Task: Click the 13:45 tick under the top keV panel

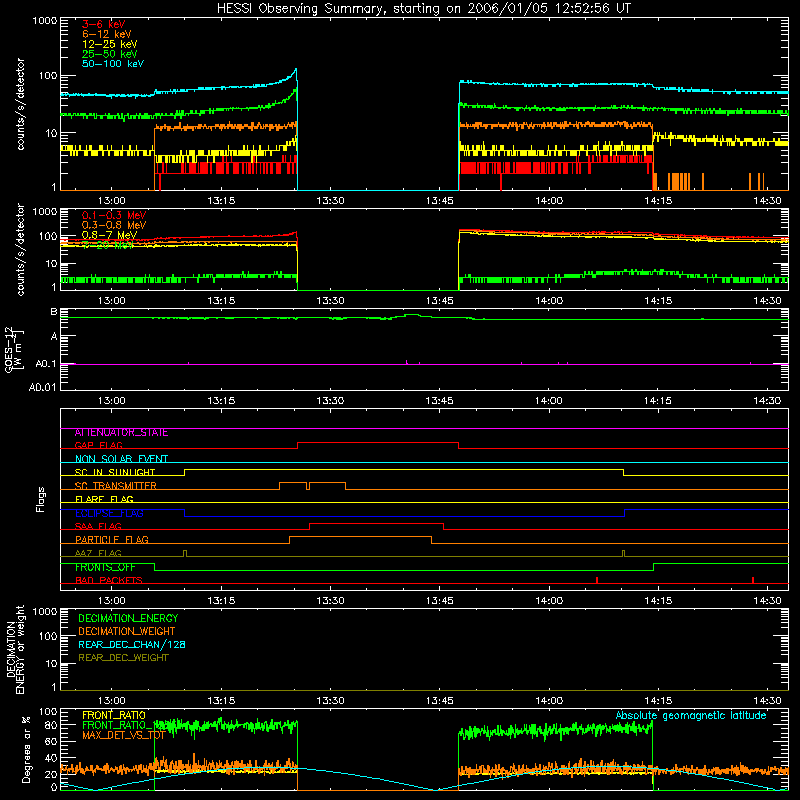Action: (x=439, y=201)
